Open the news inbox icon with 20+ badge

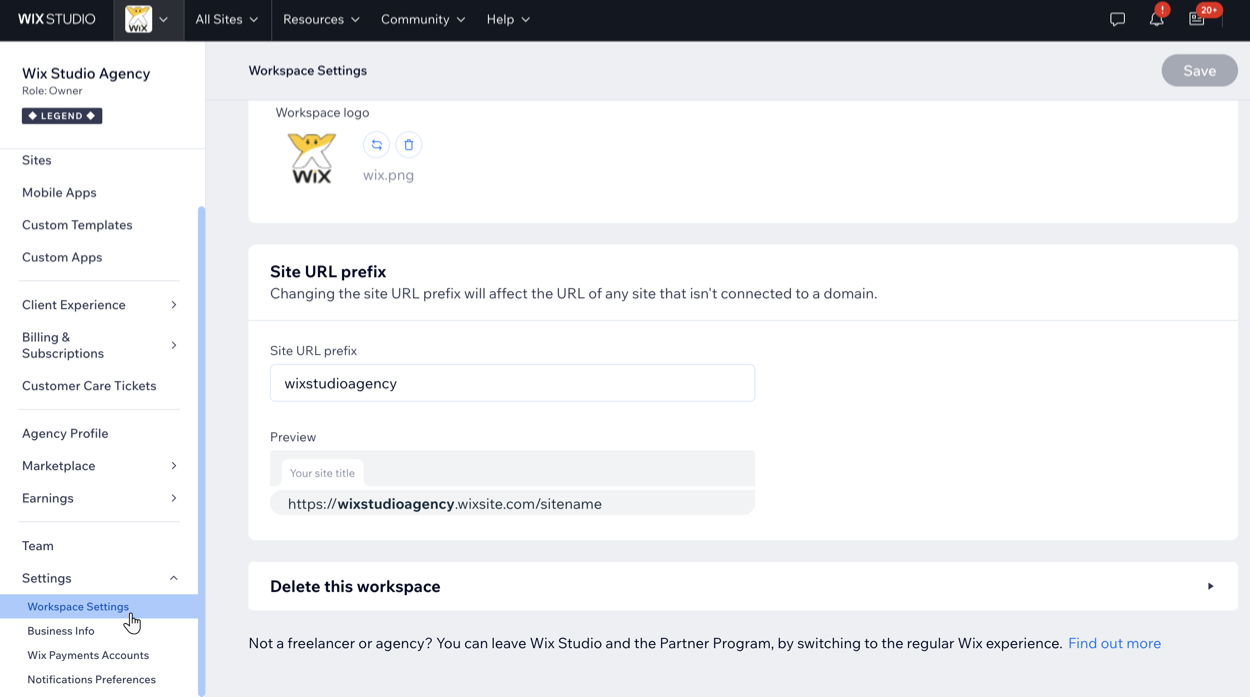[x=1197, y=20]
